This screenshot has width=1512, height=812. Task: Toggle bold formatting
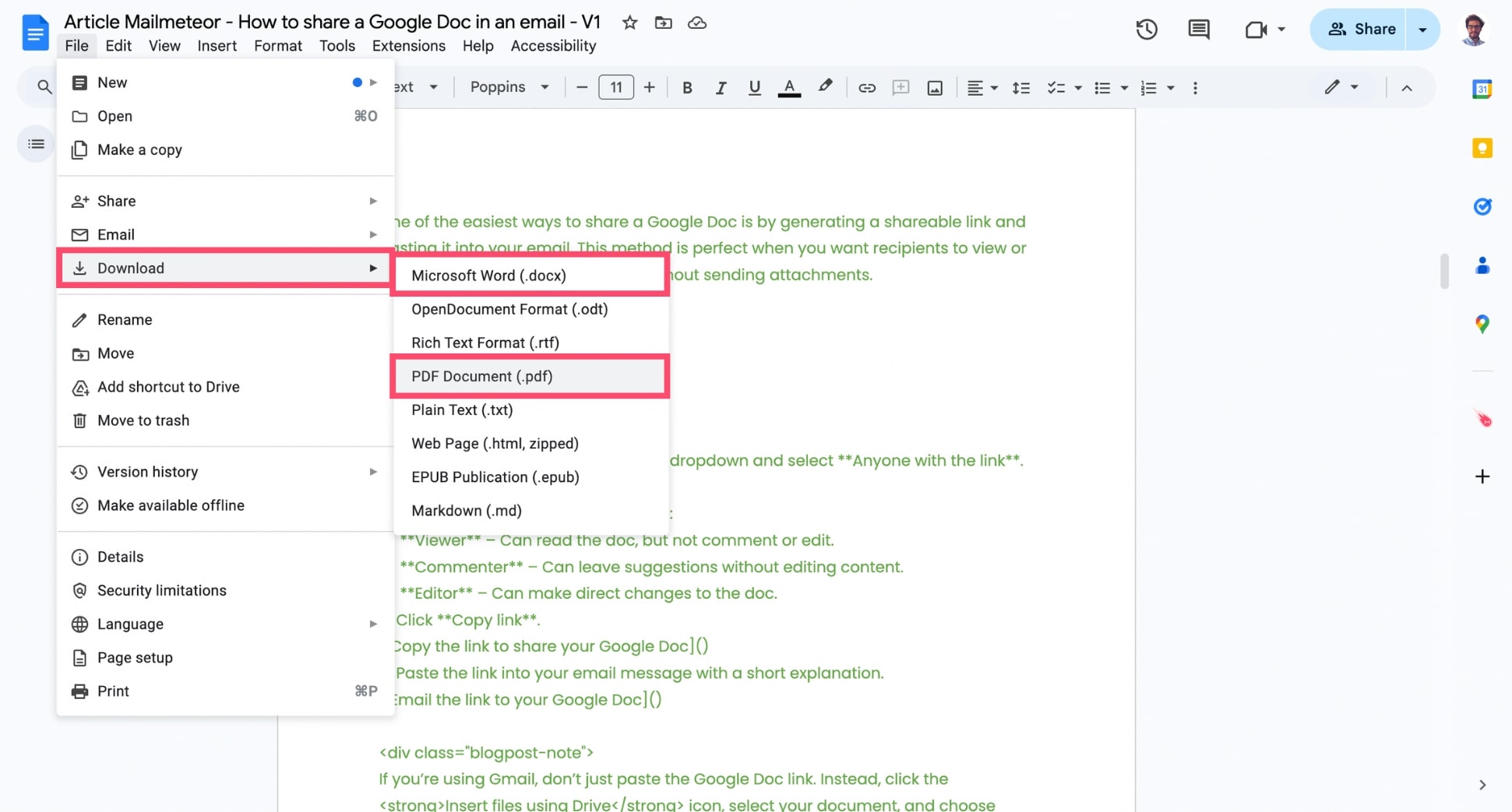pyautogui.click(x=687, y=87)
